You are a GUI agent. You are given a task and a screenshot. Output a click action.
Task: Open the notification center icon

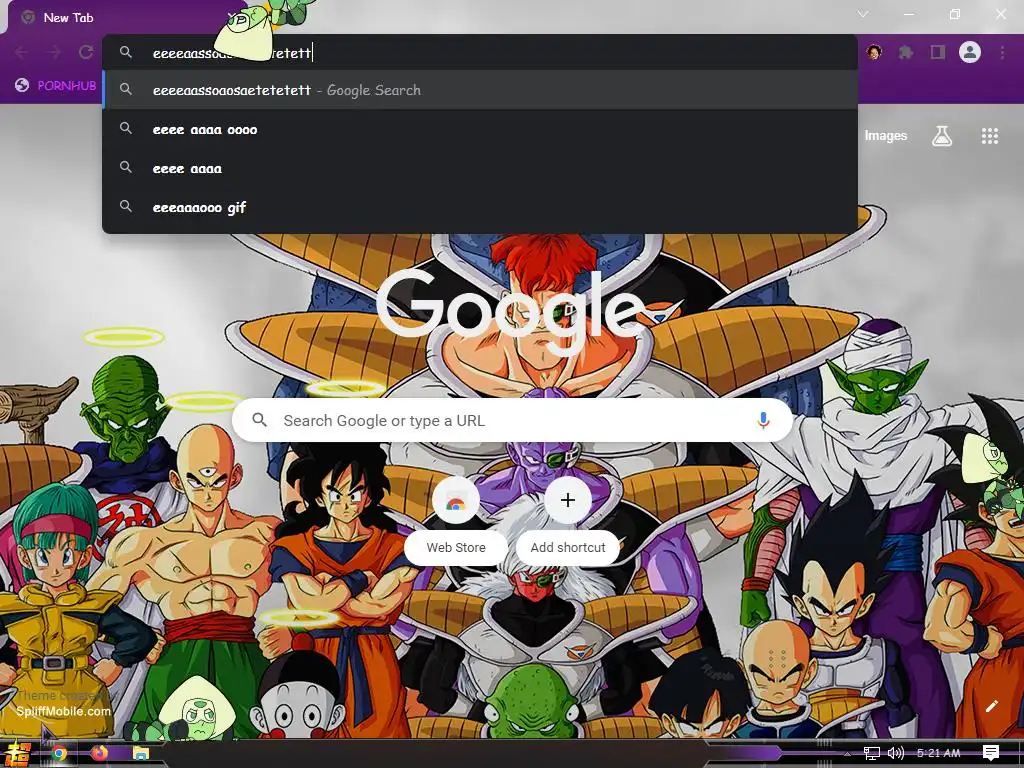[x=991, y=753]
